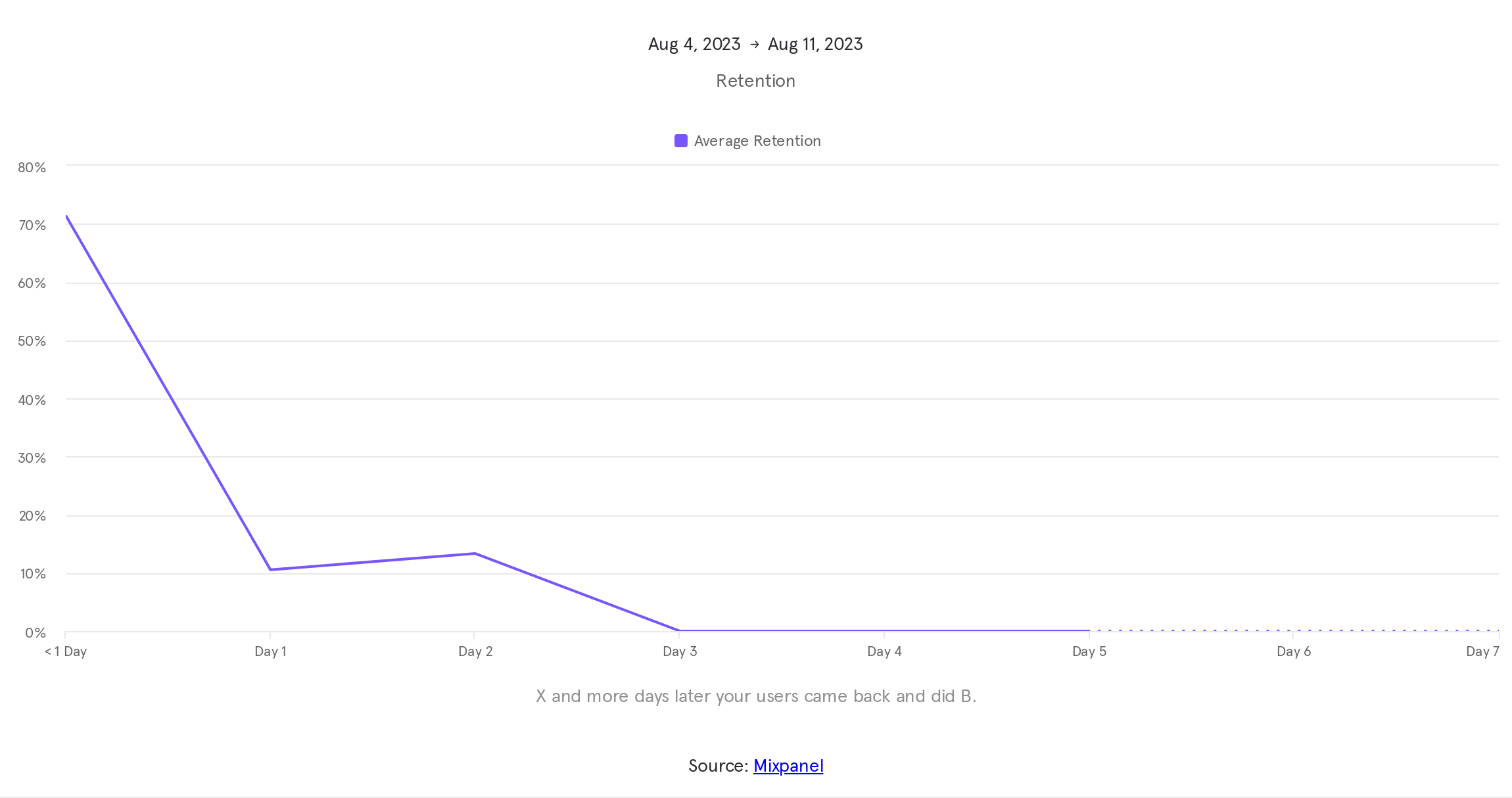This screenshot has height=798, width=1512.
Task: Click the 50% y-axis label
Action: (32, 341)
